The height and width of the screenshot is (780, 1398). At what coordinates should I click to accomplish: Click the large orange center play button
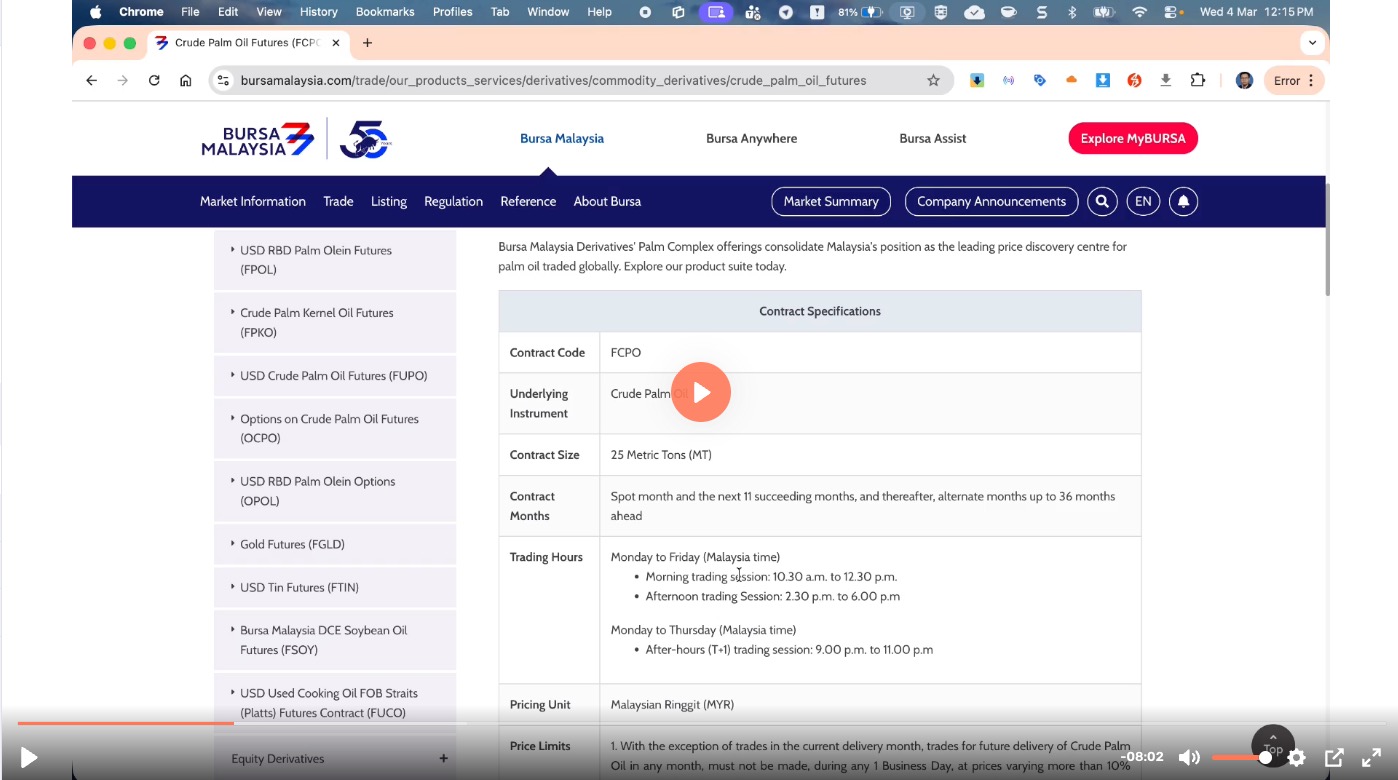pyautogui.click(x=701, y=392)
